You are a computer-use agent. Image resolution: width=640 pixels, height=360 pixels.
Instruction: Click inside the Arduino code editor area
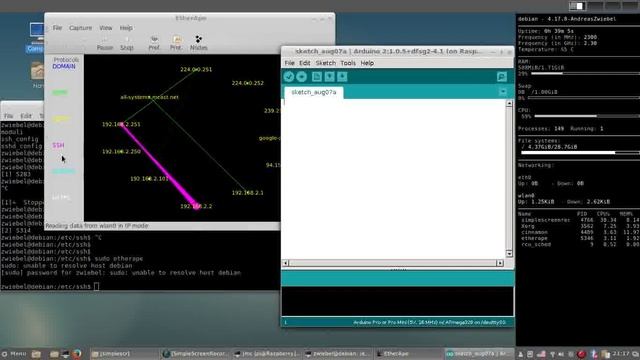[x=395, y=179]
